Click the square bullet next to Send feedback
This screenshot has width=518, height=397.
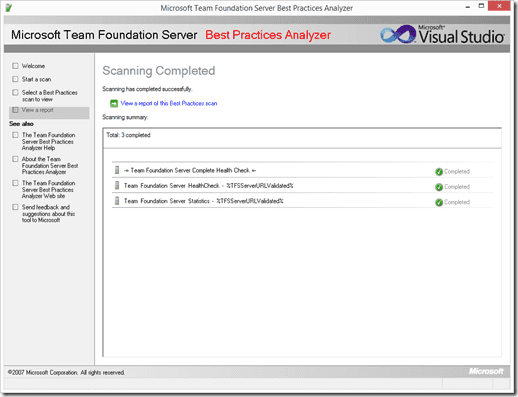(x=15, y=207)
